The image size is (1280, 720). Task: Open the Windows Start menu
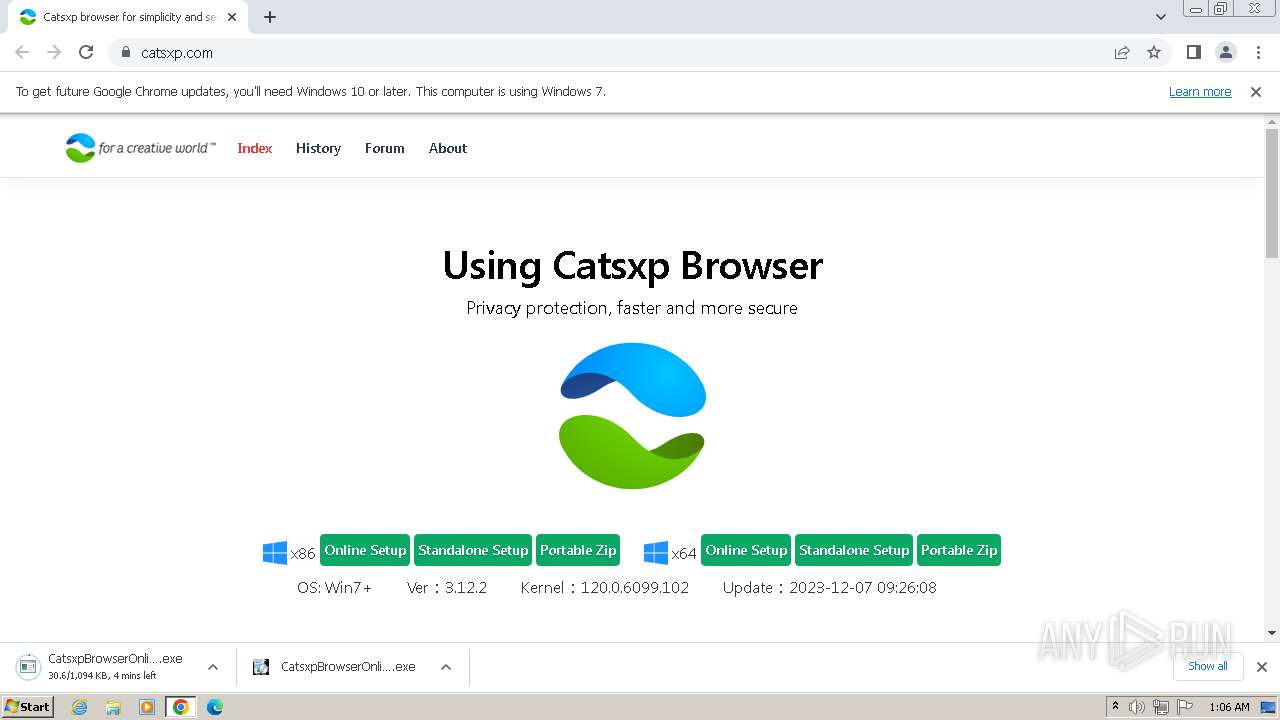pos(27,706)
